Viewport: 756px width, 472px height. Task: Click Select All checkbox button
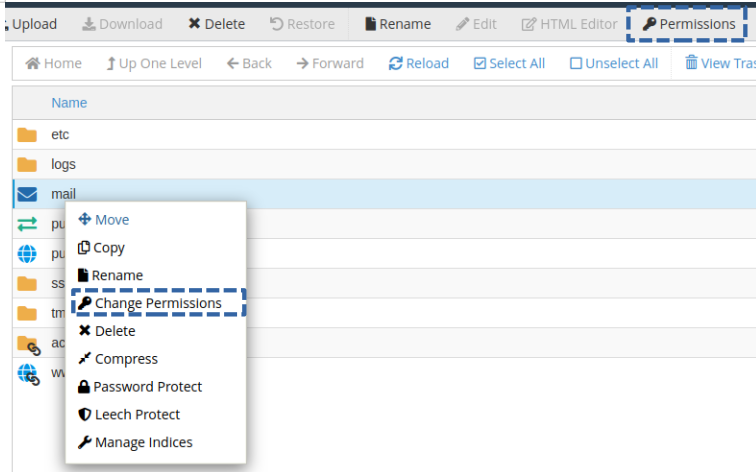(x=509, y=63)
